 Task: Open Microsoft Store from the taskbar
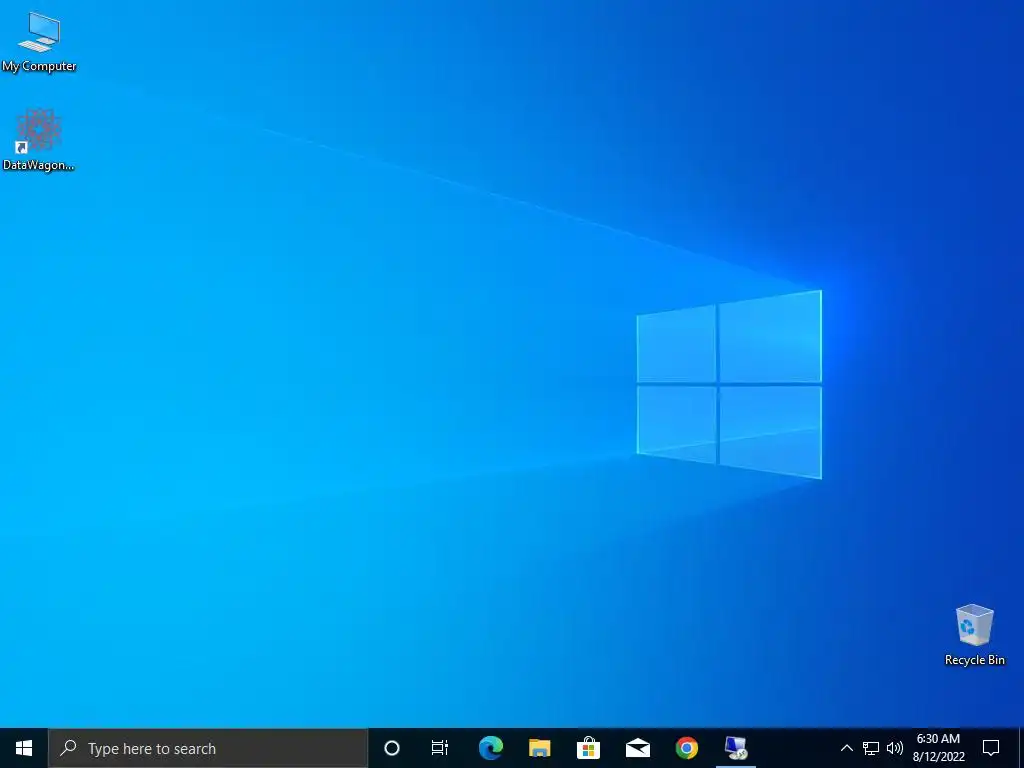(588, 748)
